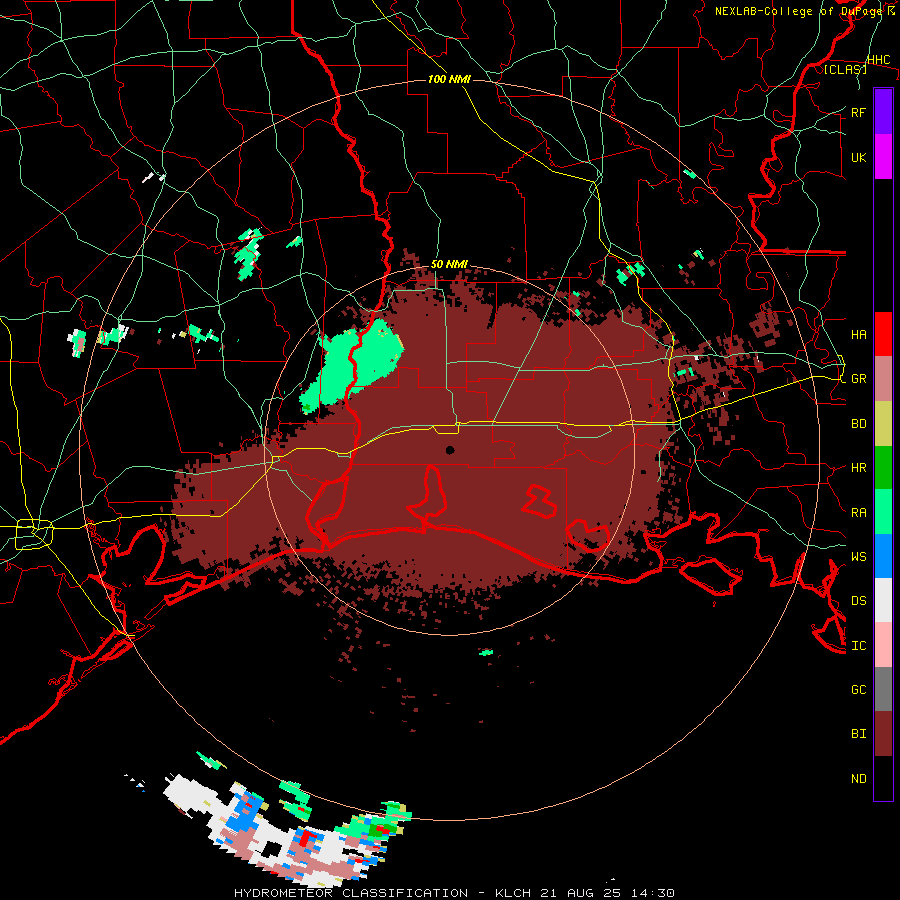
Task: Click the HR dark green legend swatch
Action: [x=883, y=468]
